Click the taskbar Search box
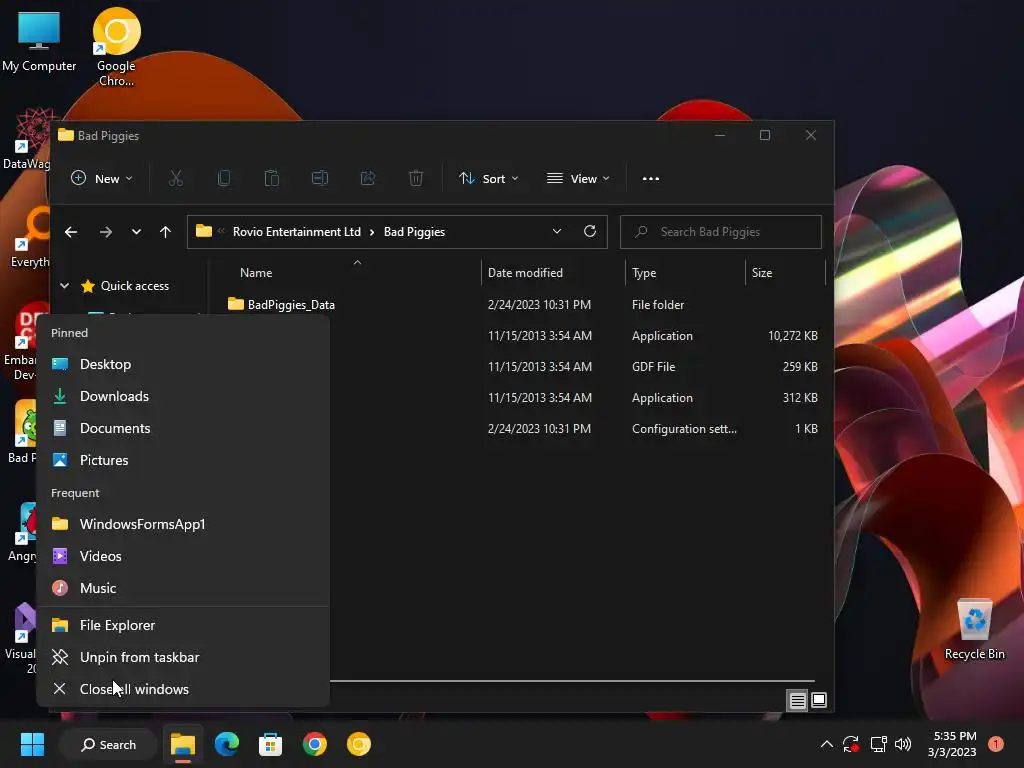Viewport: 1024px width, 768px height. pos(108,744)
